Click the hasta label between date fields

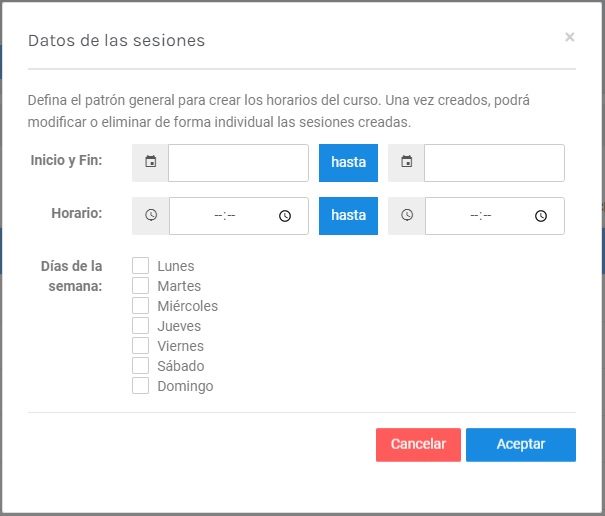click(348, 163)
